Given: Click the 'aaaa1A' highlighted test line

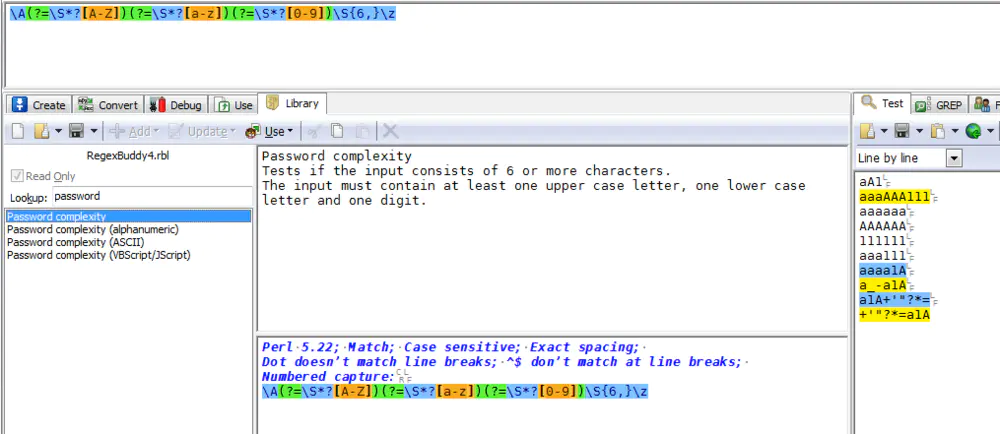Looking at the screenshot, I should [x=883, y=270].
